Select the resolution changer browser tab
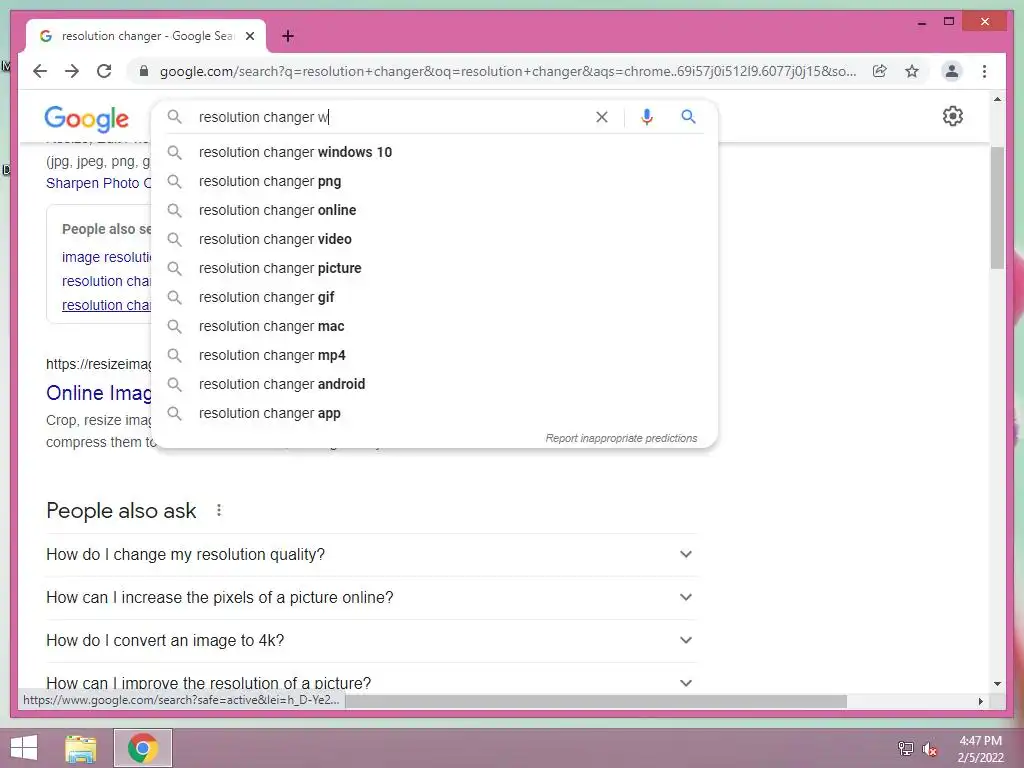The width and height of the screenshot is (1024, 768). click(146, 36)
